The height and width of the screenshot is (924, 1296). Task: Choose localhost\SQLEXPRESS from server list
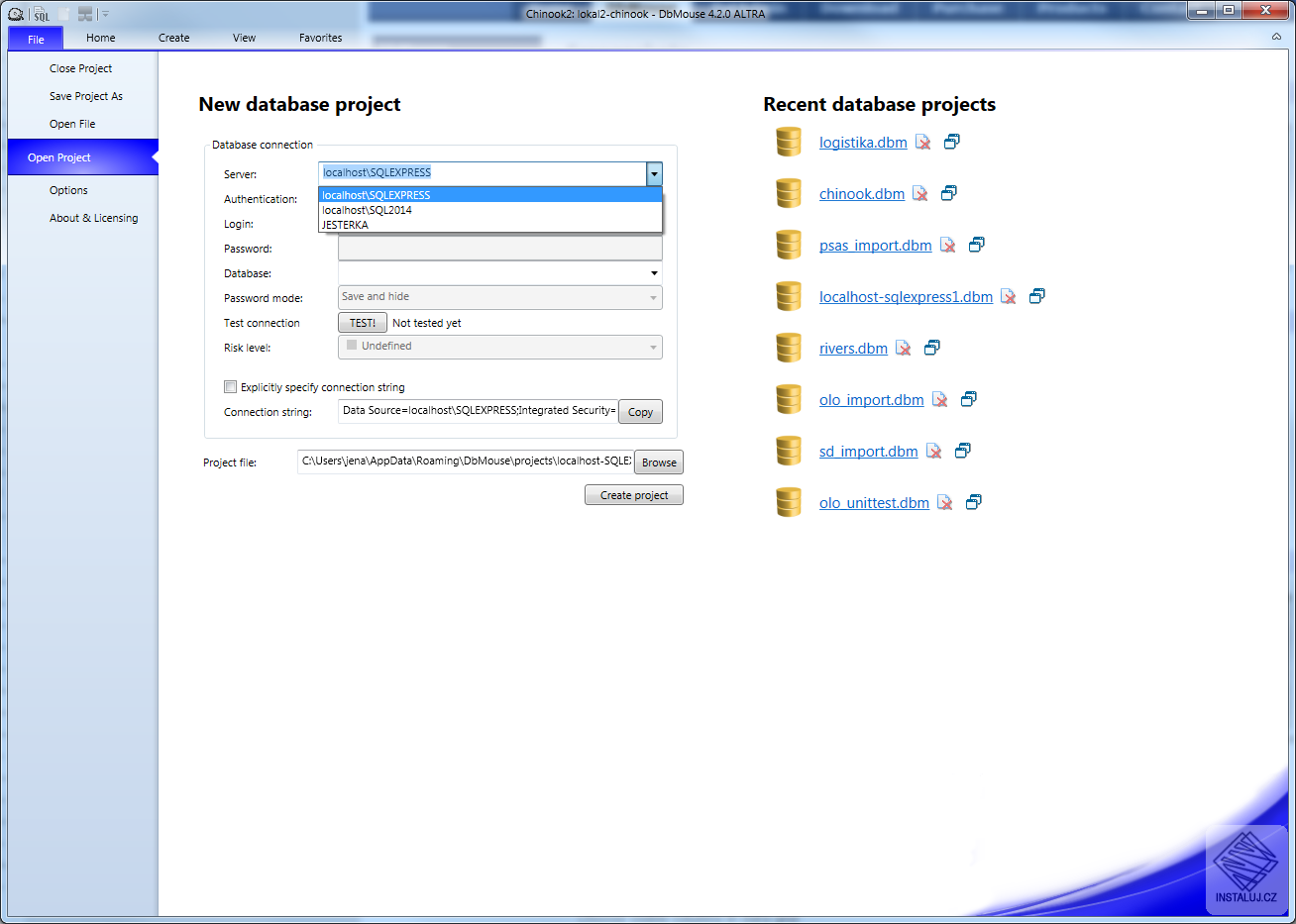[x=490, y=195]
